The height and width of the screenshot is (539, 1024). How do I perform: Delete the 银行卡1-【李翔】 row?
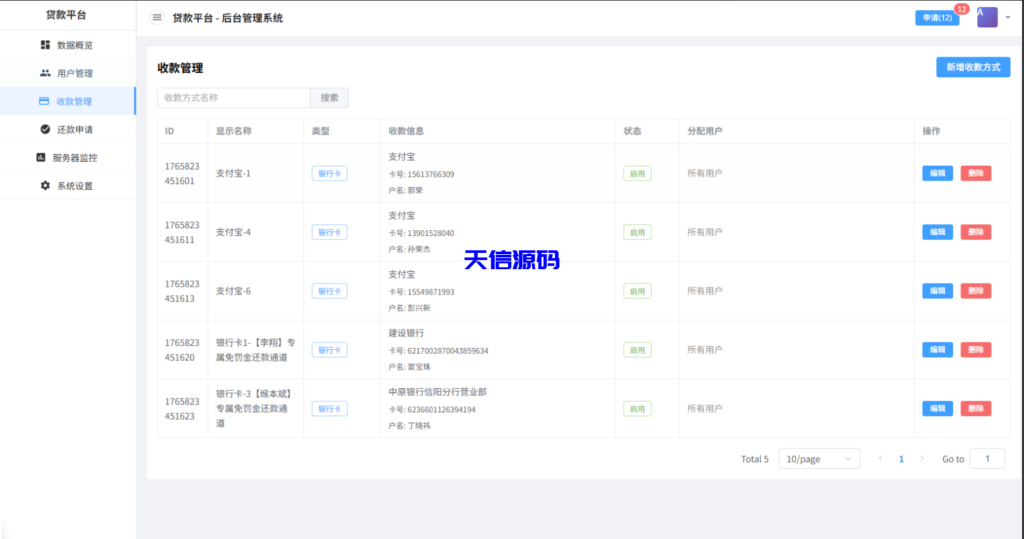(976, 350)
